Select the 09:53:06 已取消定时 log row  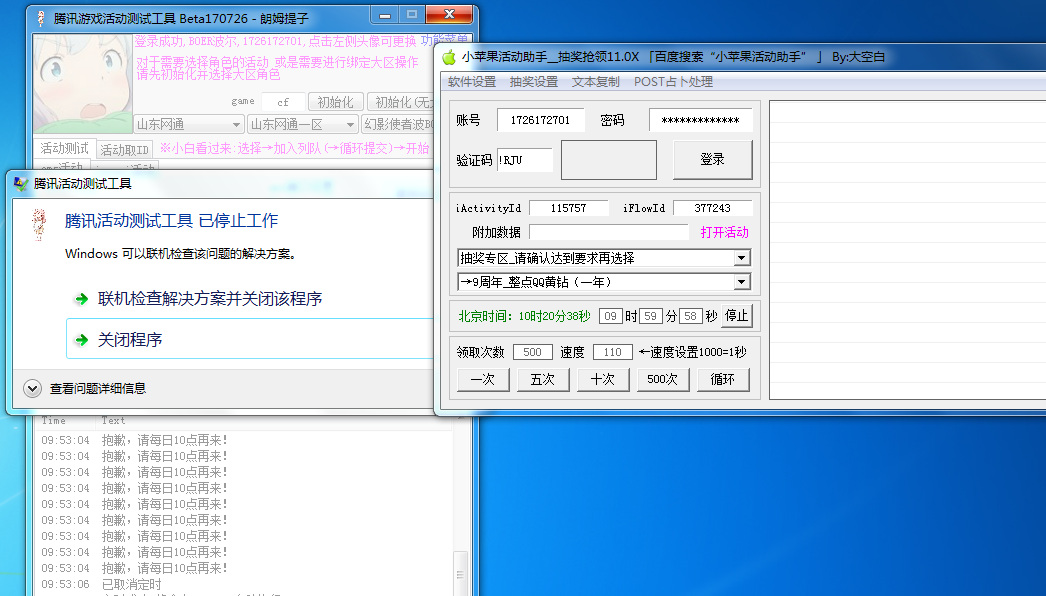pos(243,585)
